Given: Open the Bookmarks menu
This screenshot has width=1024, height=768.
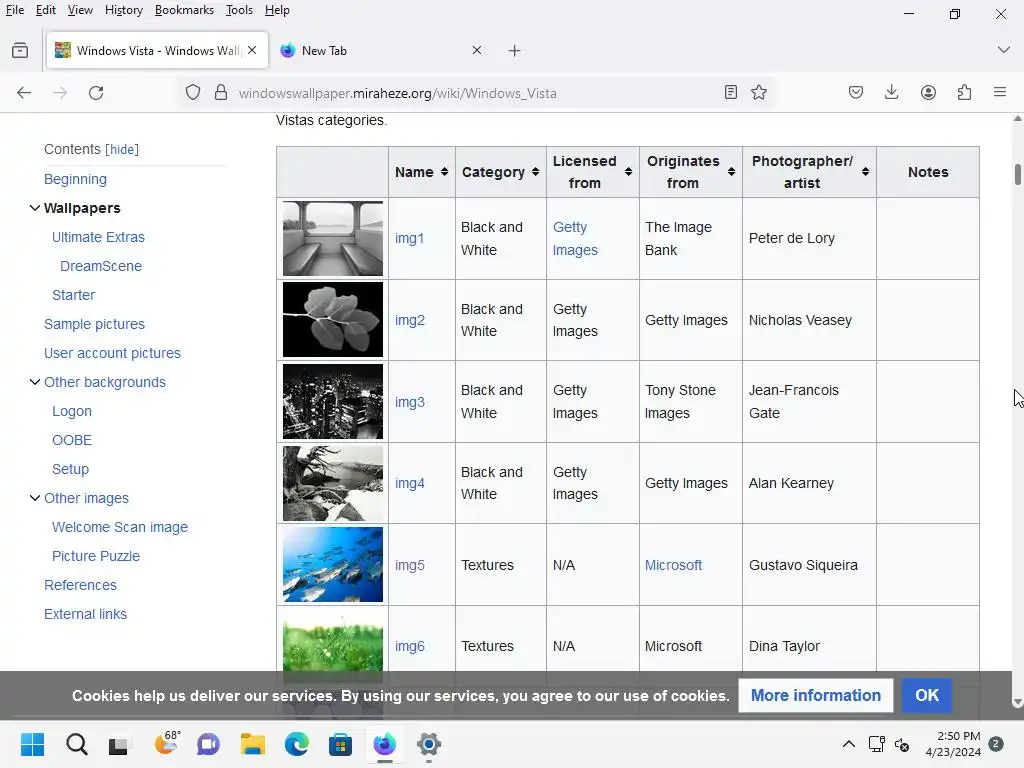Looking at the screenshot, I should pyautogui.click(x=184, y=10).
